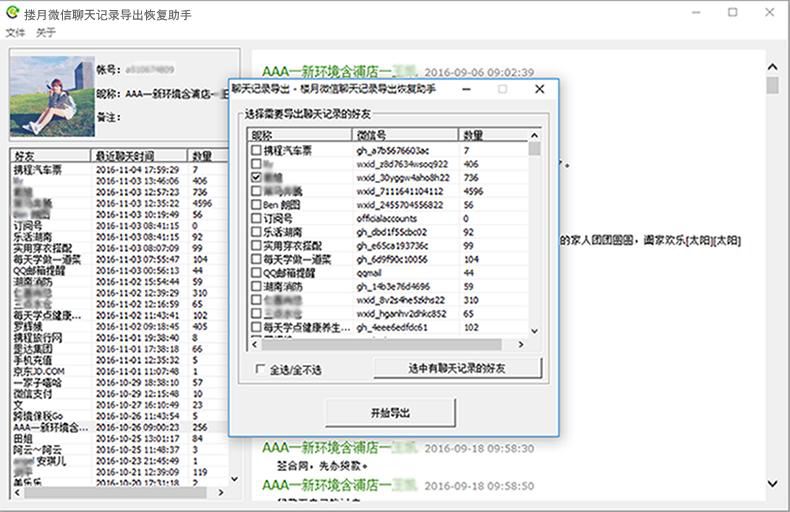Click dialog list scroll-left arrow
The height and width of the screenshot is (512, 790).
(254, 344)
